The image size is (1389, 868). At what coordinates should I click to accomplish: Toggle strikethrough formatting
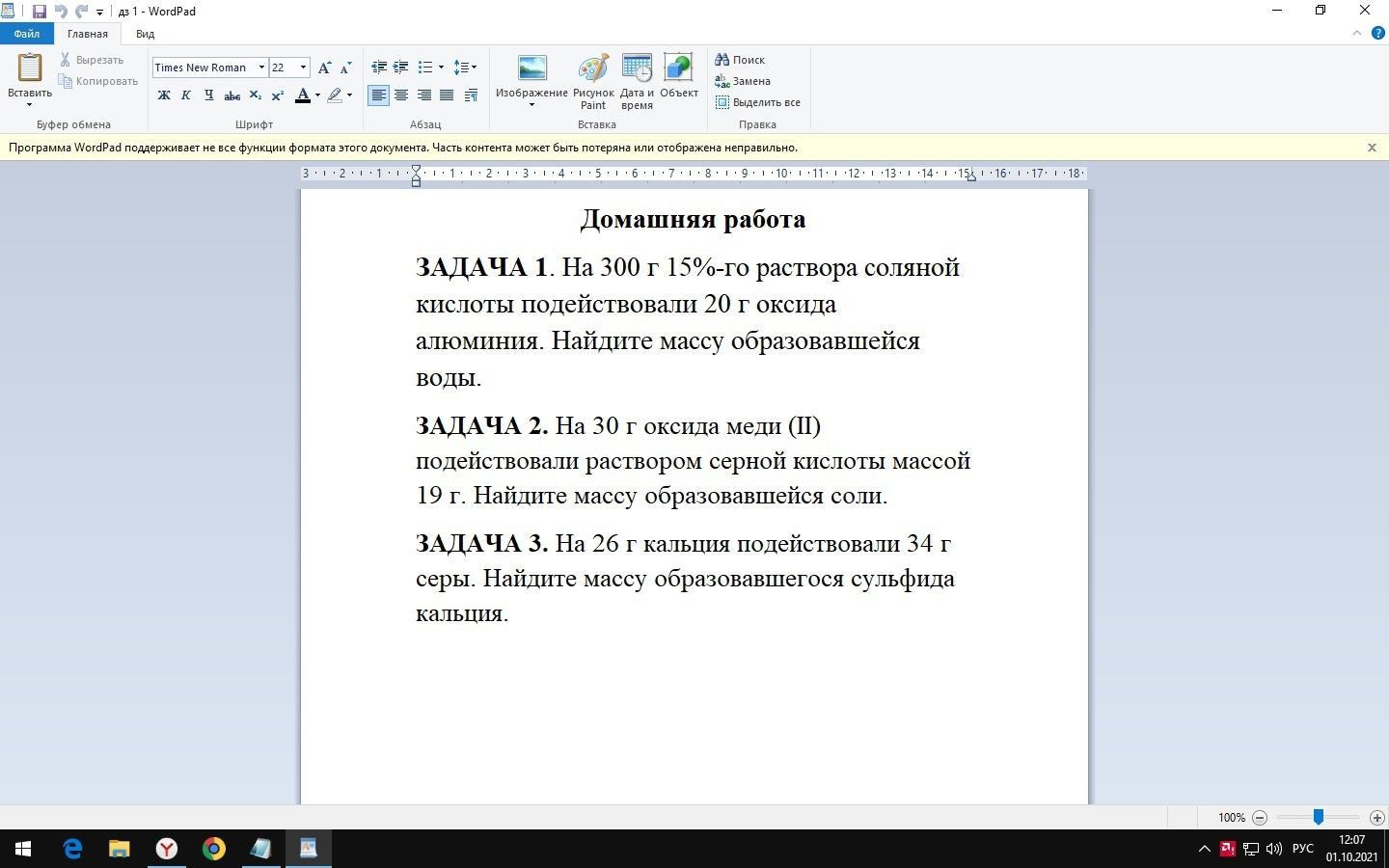pos(231,95)
